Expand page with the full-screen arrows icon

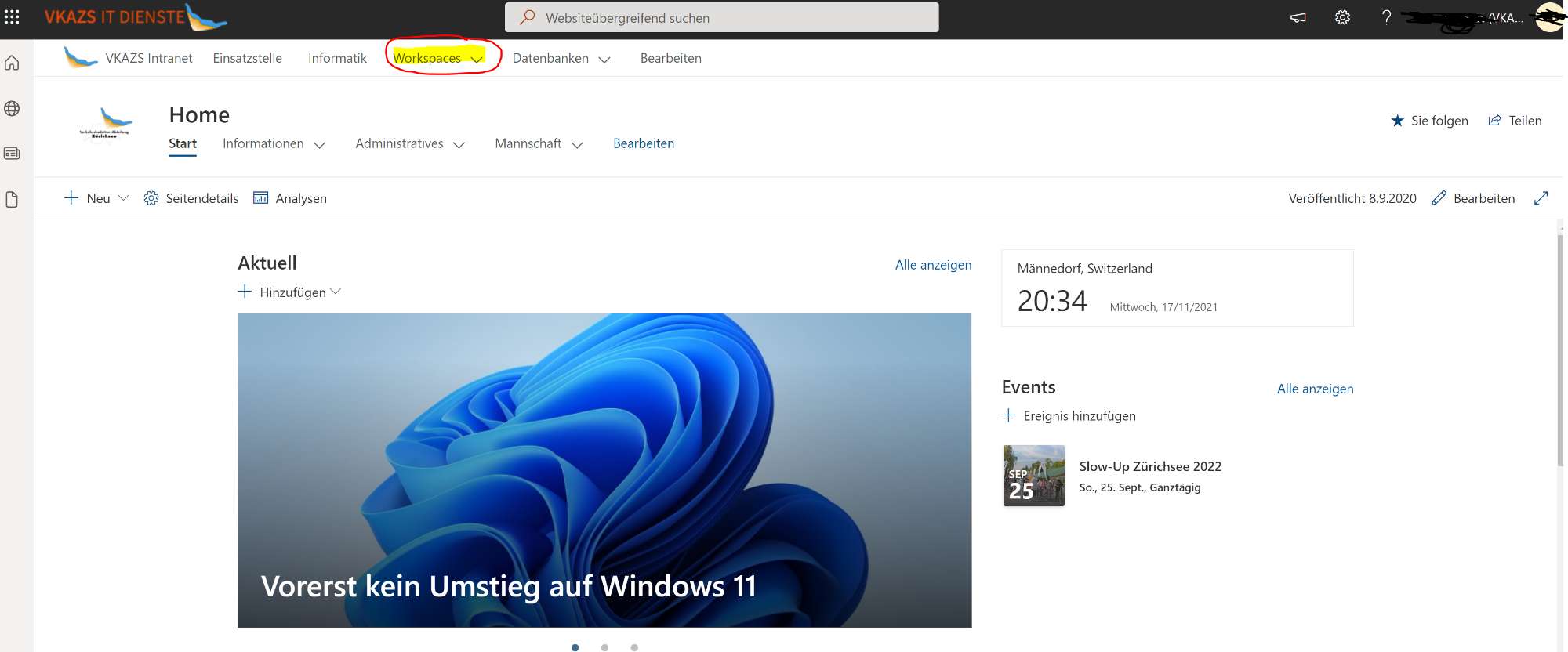click(x=1541, y=198)
